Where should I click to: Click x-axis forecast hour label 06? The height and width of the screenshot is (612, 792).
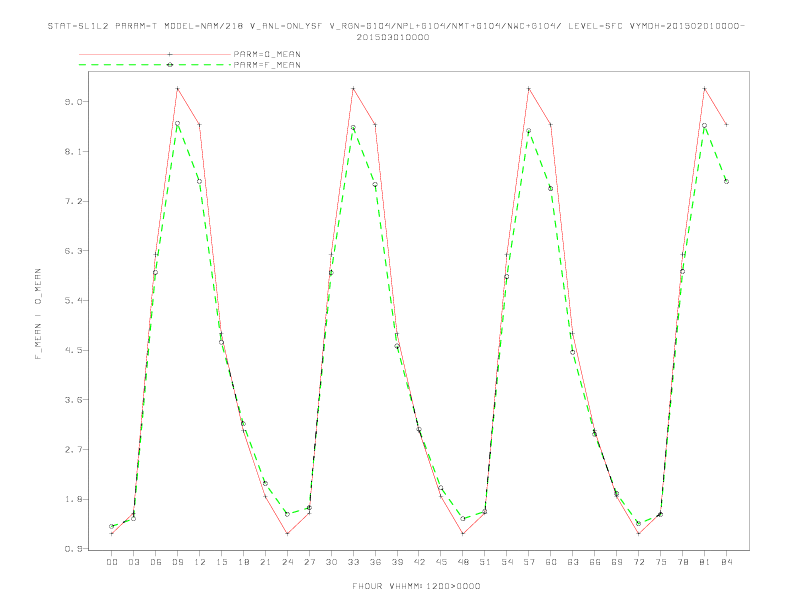[156, 562]
